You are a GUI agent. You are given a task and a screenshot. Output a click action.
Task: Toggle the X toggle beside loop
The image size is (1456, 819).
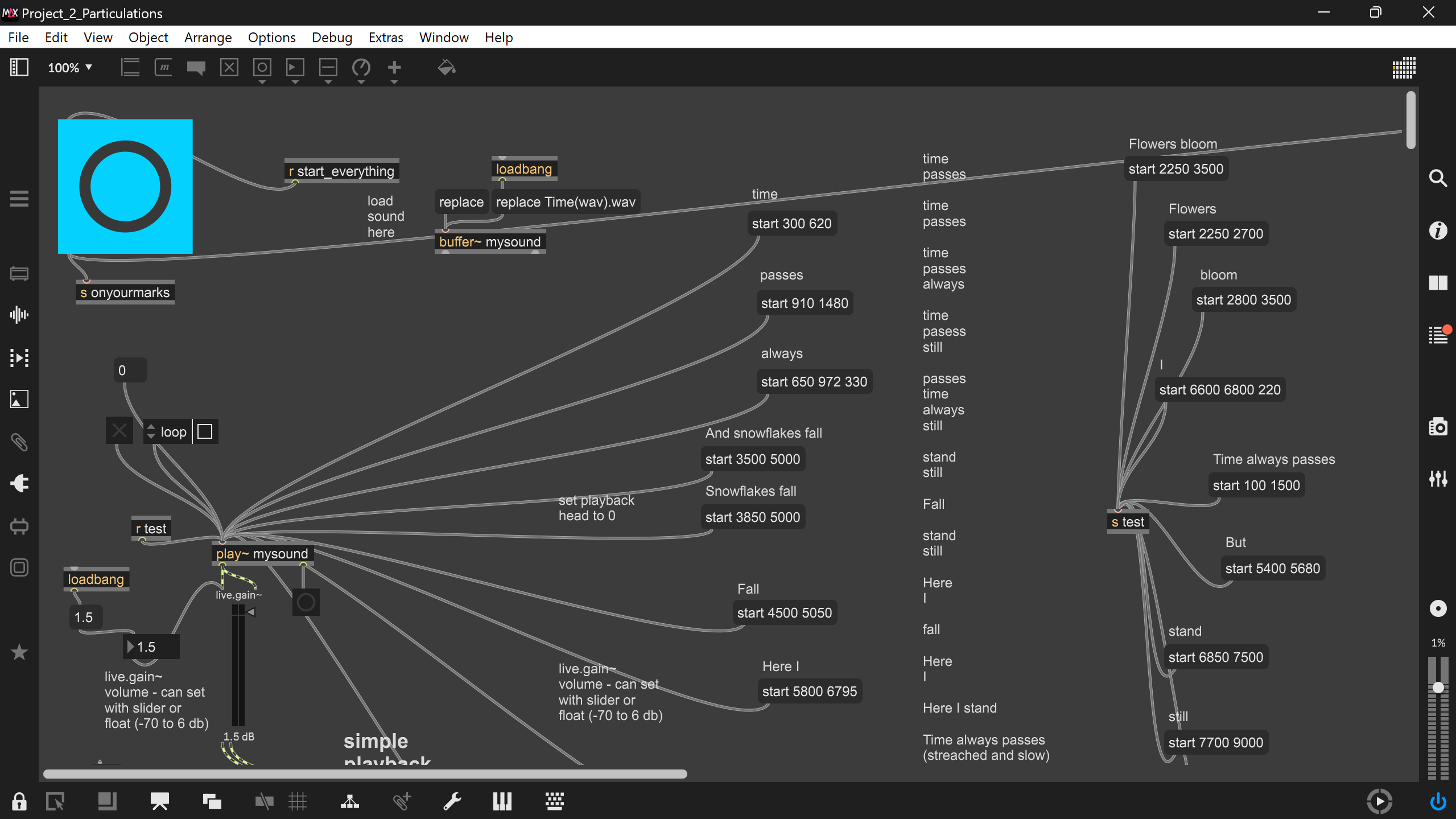click(x=119, y=431)
